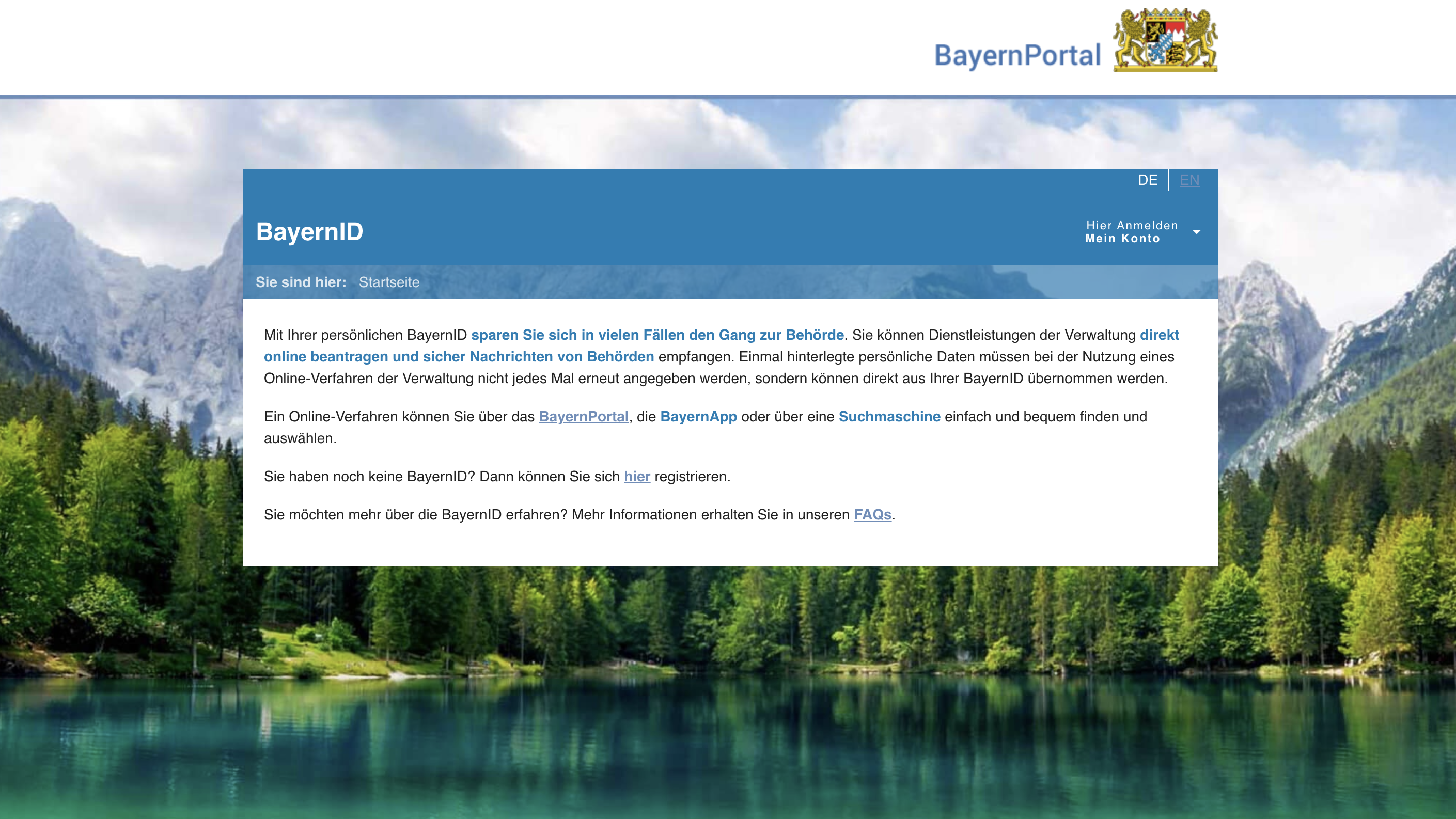The image size is (1456, 819).
Task: Click the bold Suchmaschine text
Action: click(x=889, y=417)
